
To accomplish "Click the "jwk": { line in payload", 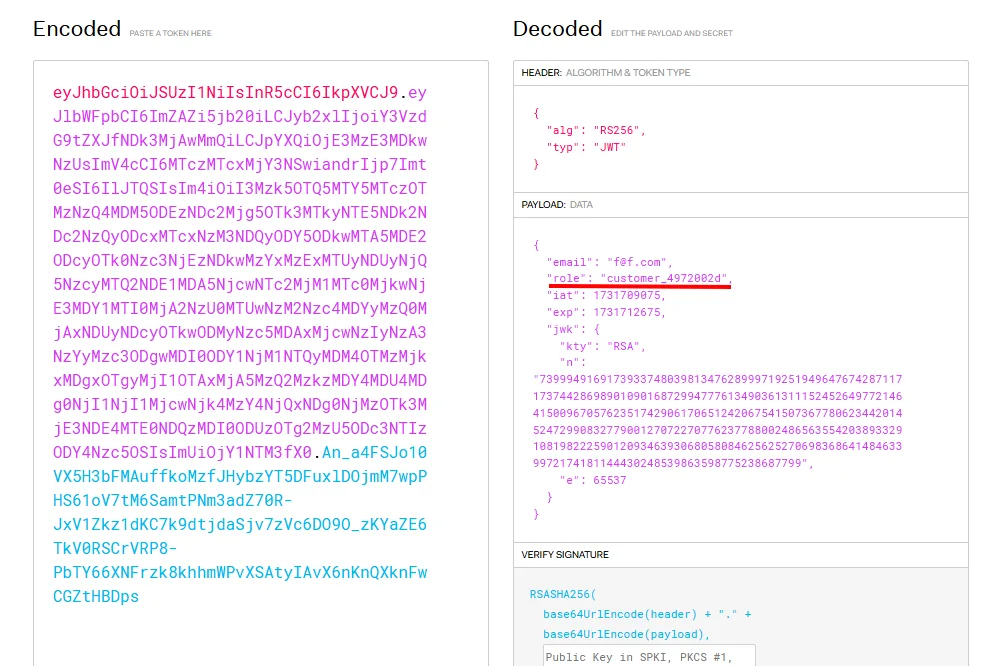I will (x=573, y=329).
